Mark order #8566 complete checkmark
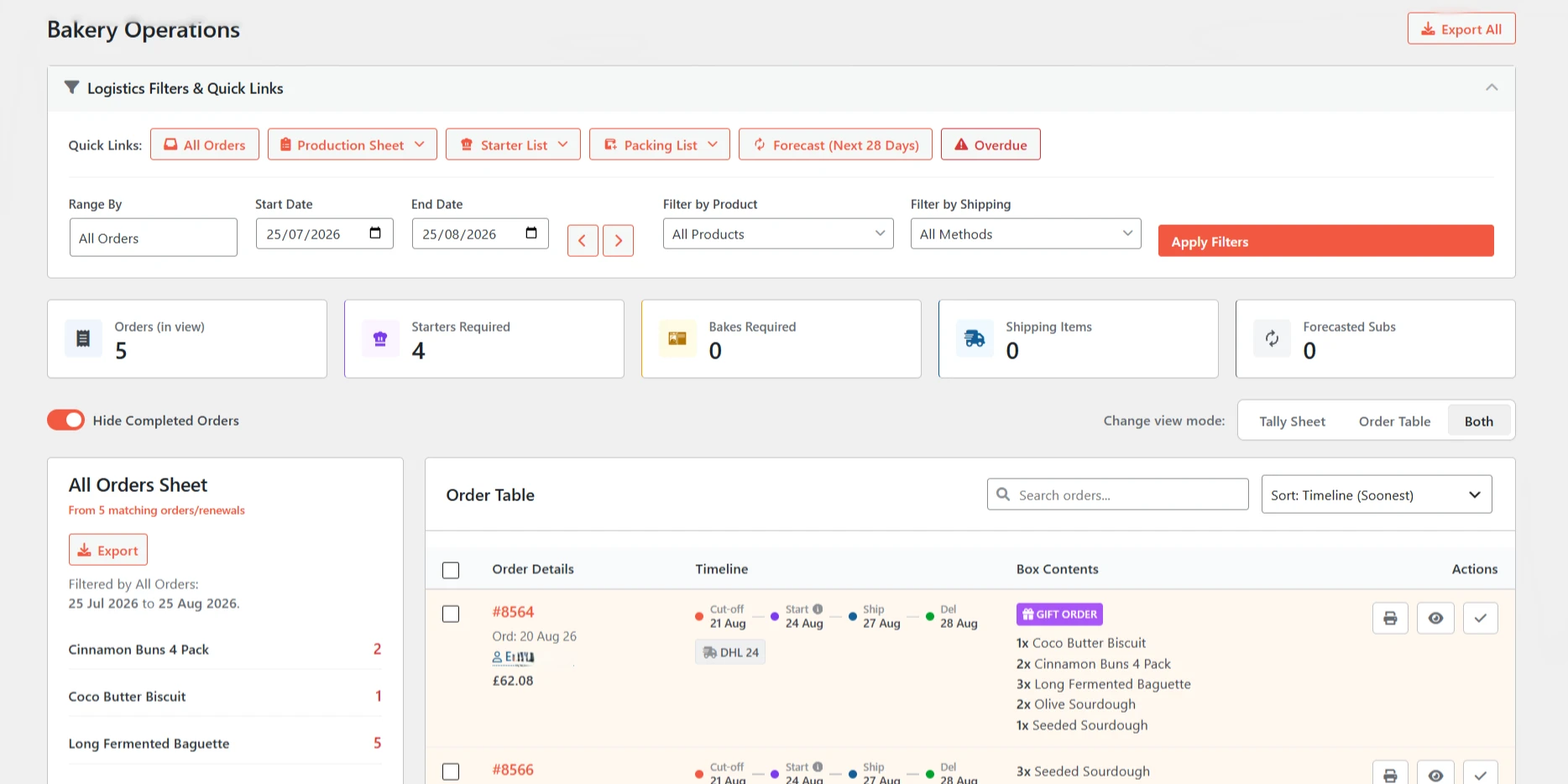Viewport: 1568px width, 784px height. tap(1481, 773)
